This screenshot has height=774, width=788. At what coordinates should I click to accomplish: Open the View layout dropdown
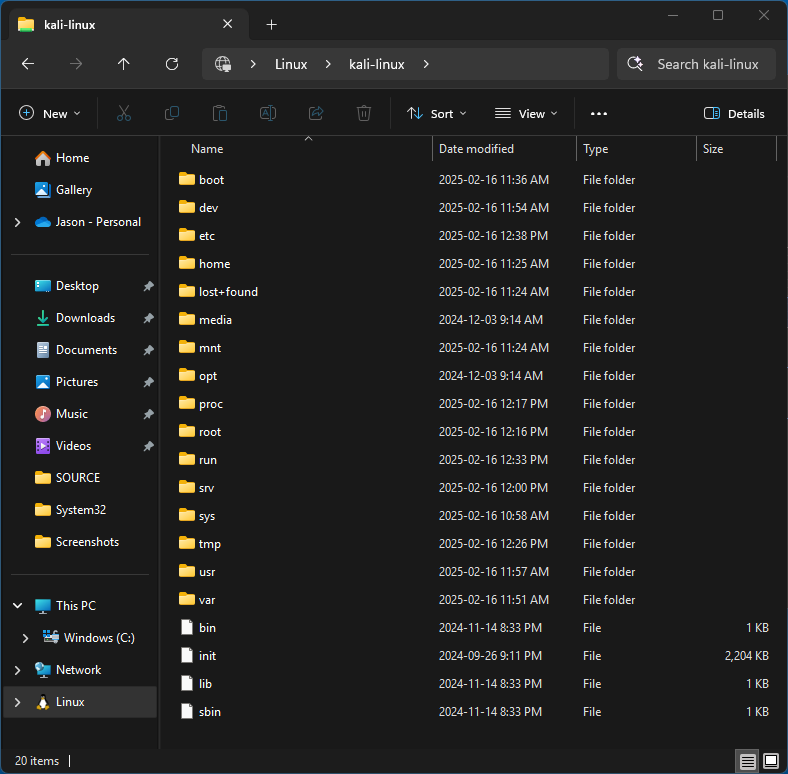pyautogui.click(x=526, y=114)
